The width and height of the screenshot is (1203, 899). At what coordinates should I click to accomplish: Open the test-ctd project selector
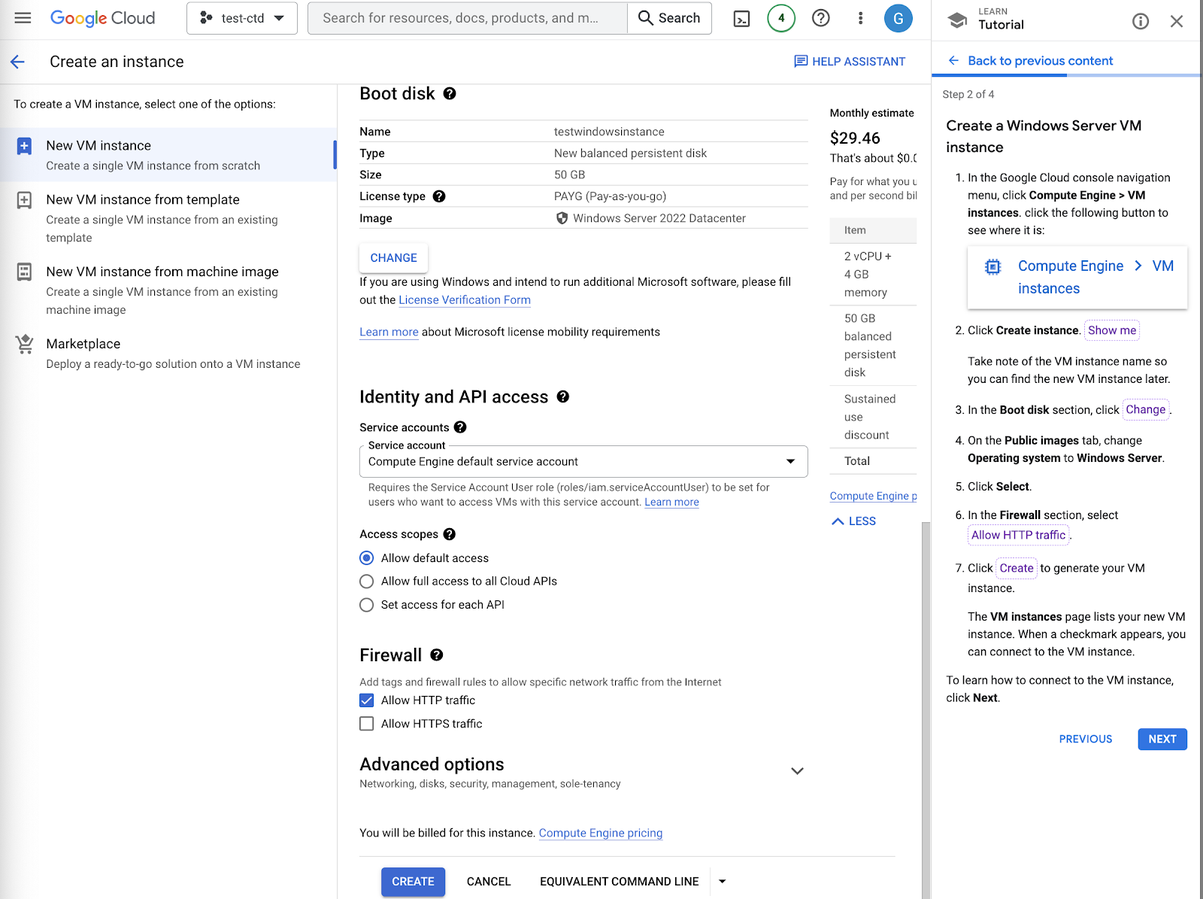[x=242, y=18]
